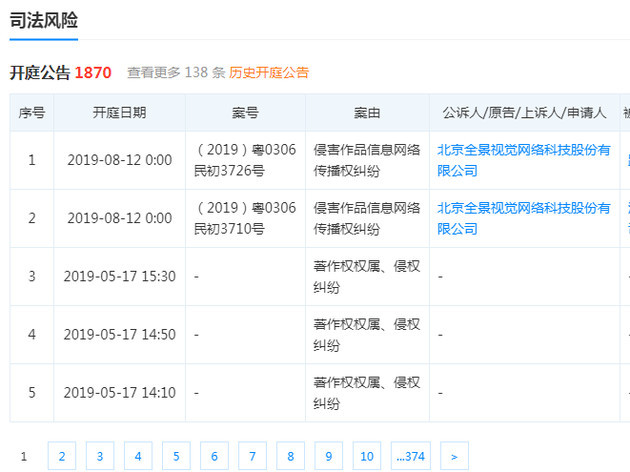Select date 2019-05-17 15:30

(x=120, y=276)
